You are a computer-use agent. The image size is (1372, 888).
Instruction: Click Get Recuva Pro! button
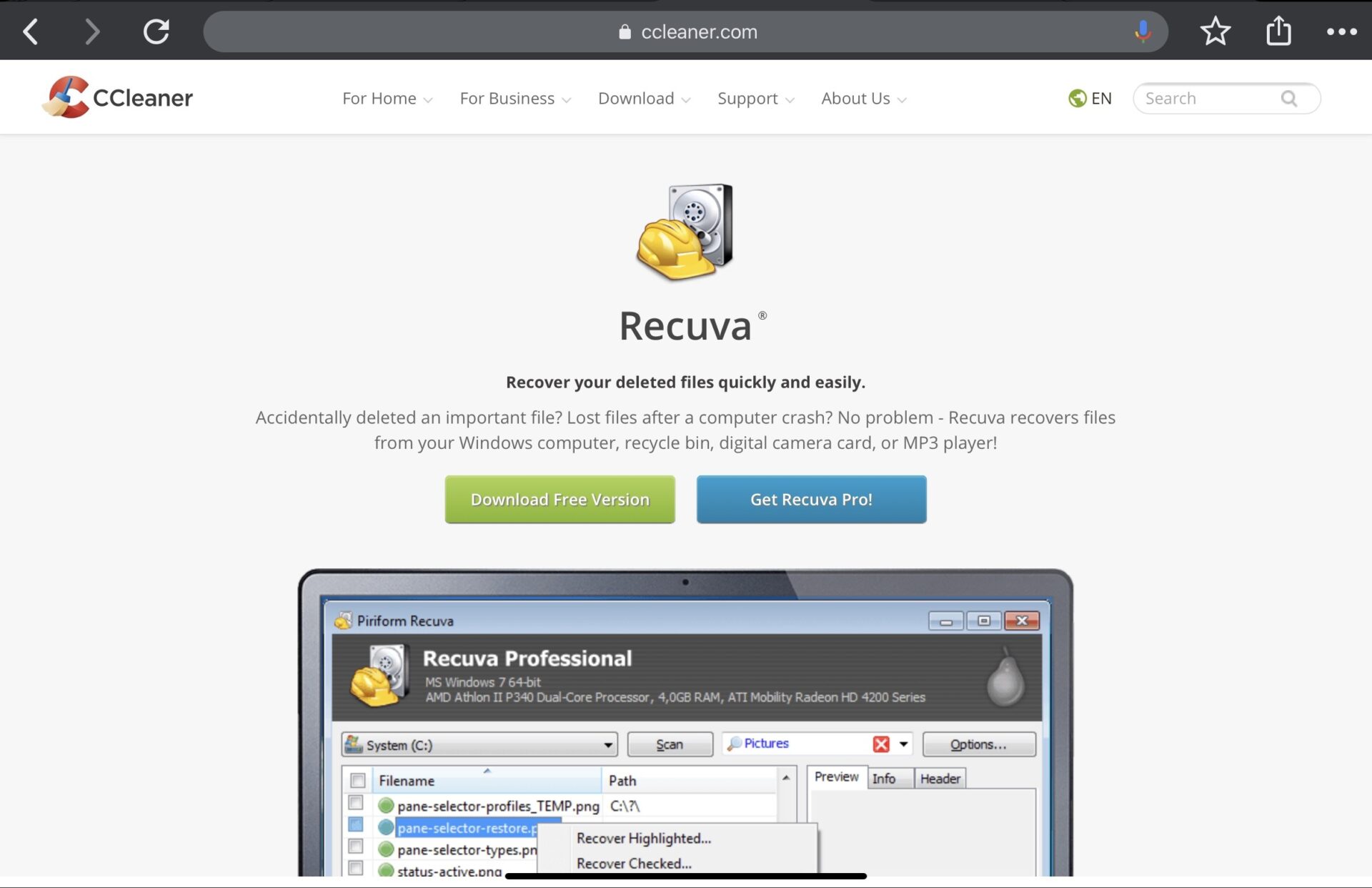811,499
